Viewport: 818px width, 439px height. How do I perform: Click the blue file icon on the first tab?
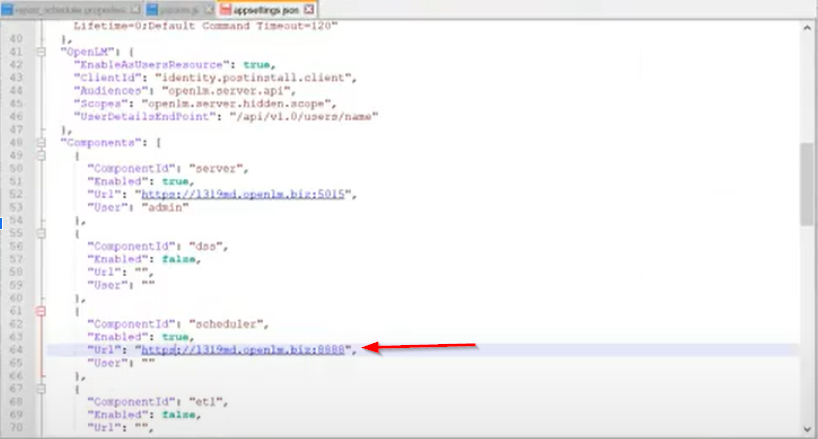6,6
